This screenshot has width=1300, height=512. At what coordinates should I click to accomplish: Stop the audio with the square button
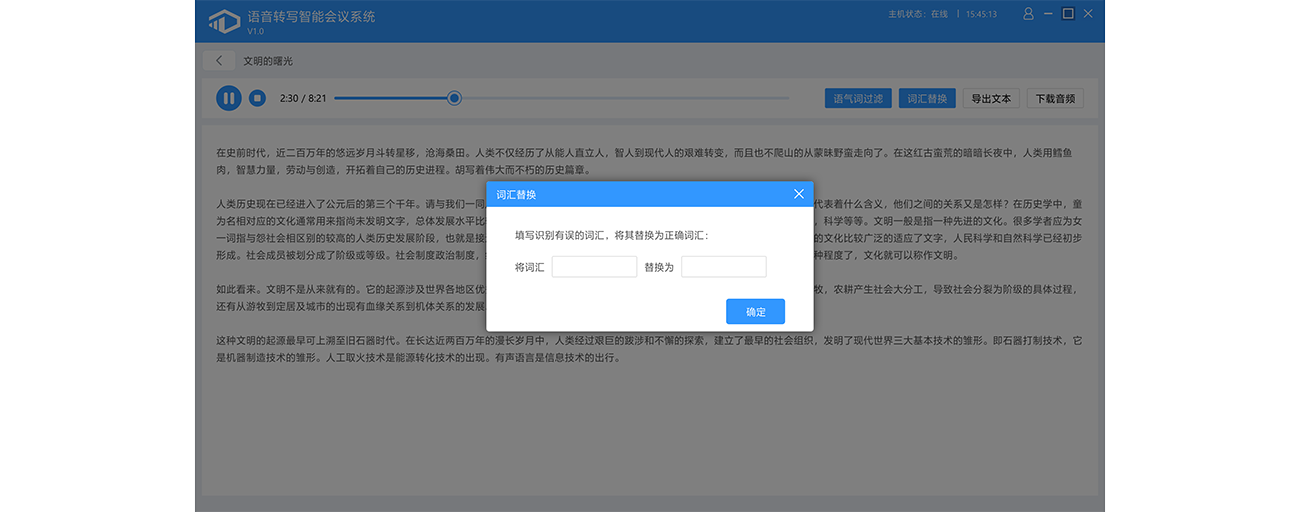coord(257,98)
